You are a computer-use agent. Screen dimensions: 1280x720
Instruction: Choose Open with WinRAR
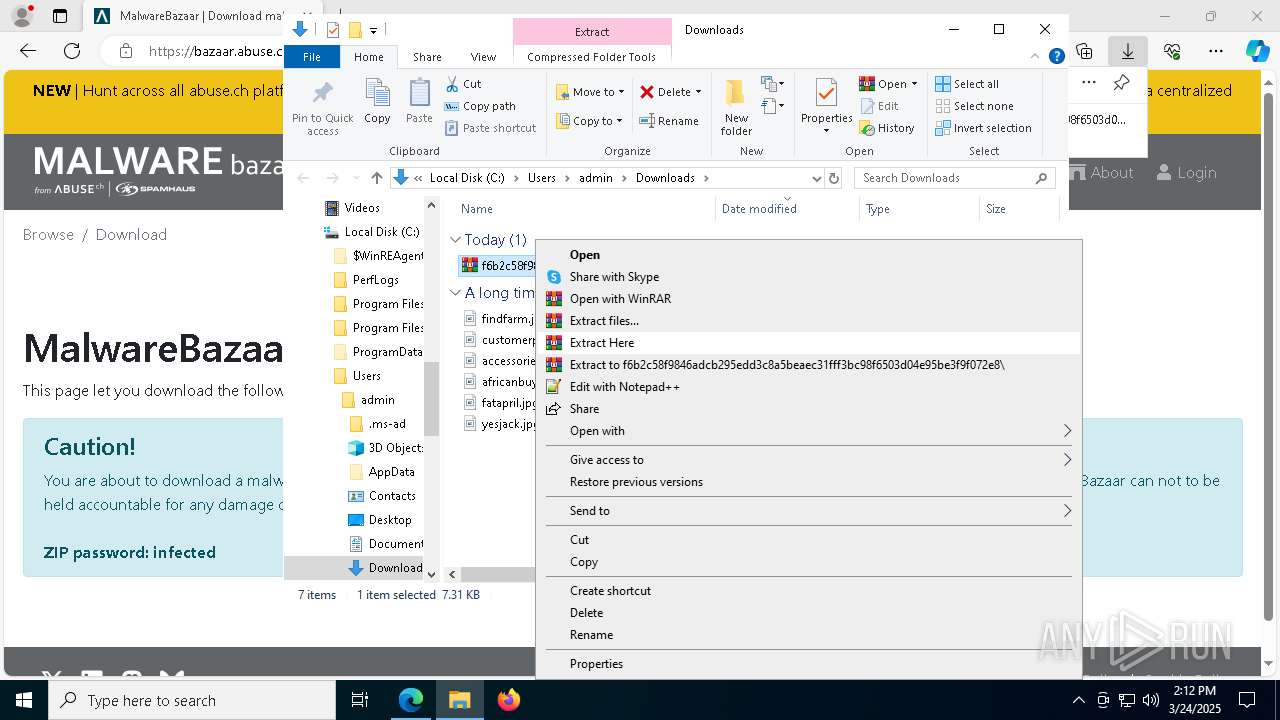pos(809,299)
